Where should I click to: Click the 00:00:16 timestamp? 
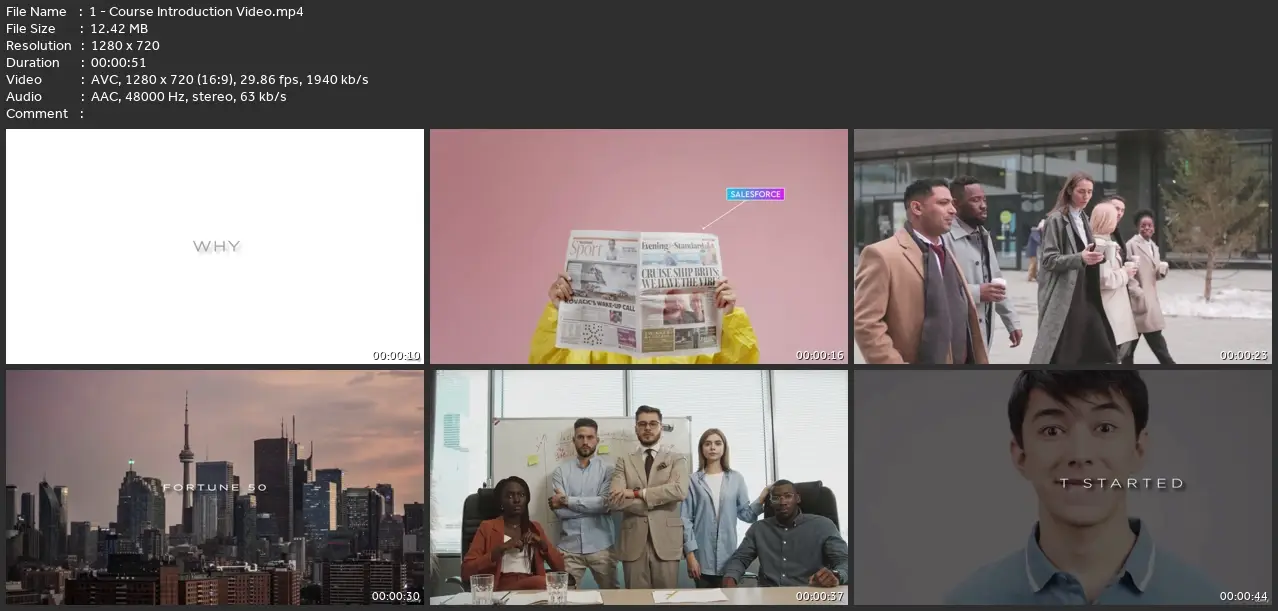820,355
